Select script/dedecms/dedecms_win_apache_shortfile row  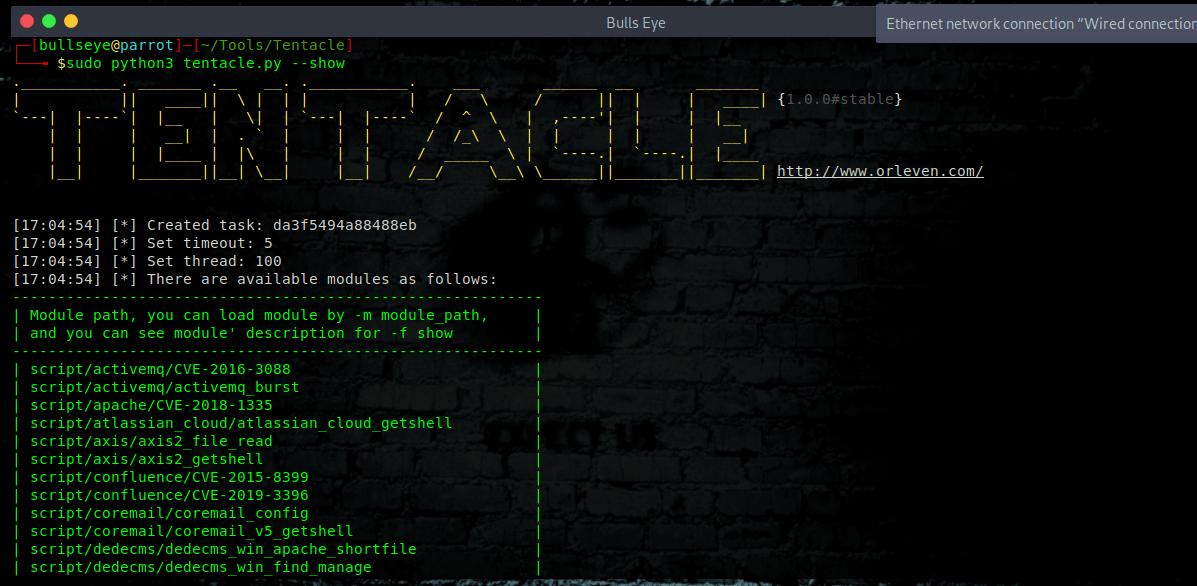223,549
